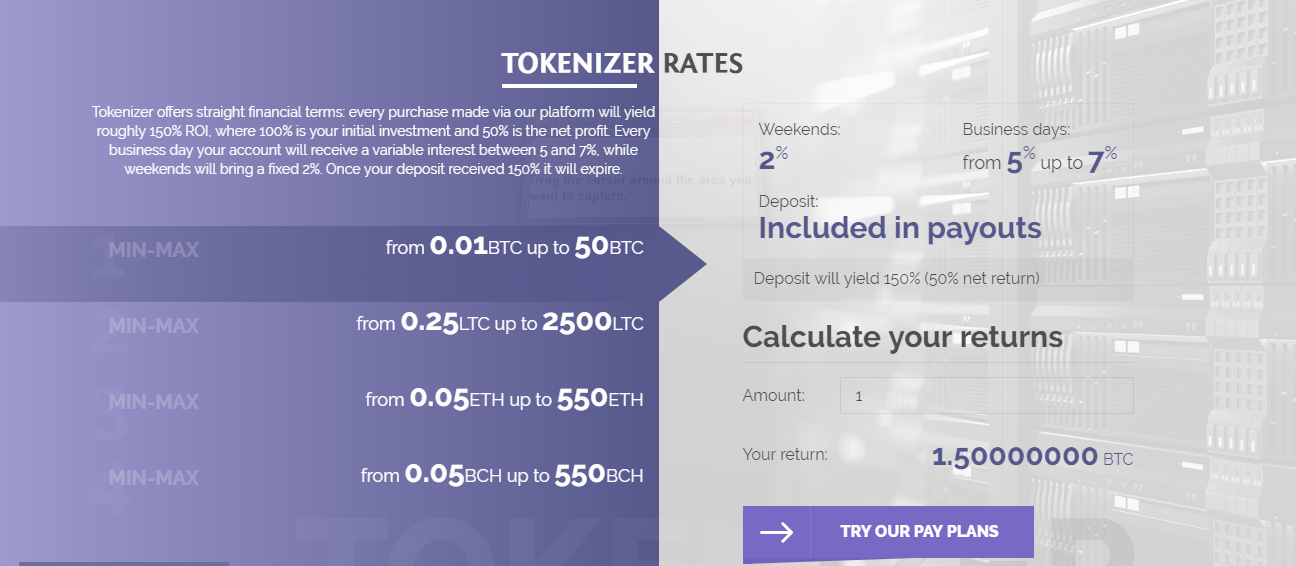Click the Tokenizer terms description paragraph
The image size is (1296, 566).
[373, 141]
